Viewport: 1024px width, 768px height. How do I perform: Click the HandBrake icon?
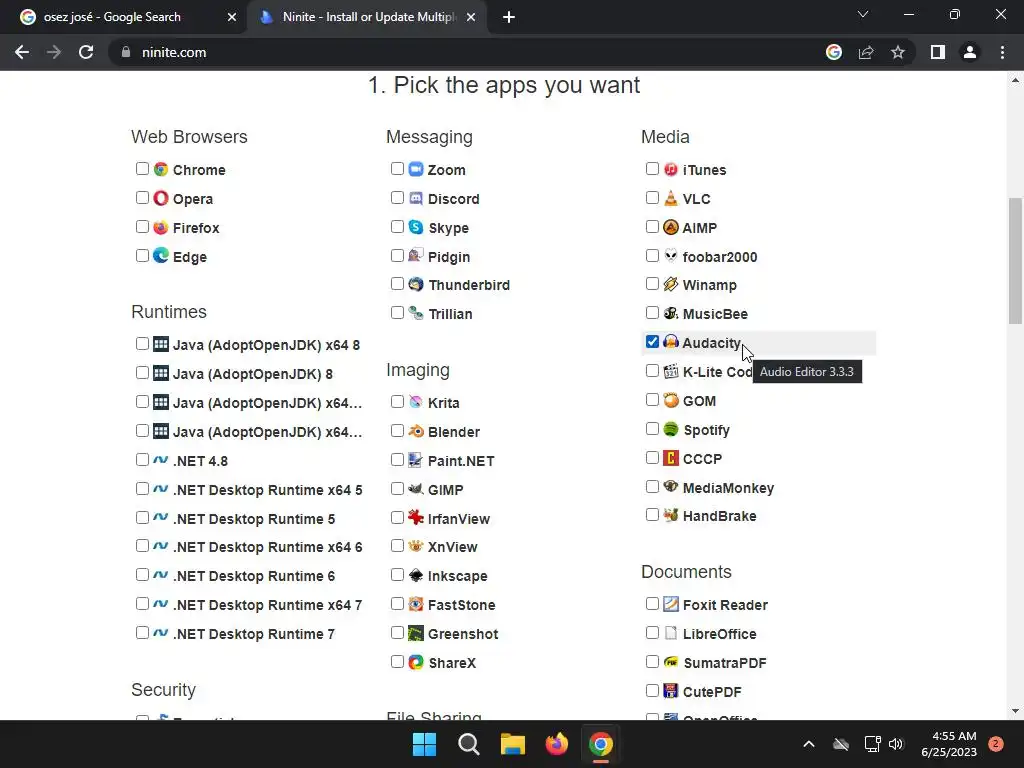click(x=671, y=515)
